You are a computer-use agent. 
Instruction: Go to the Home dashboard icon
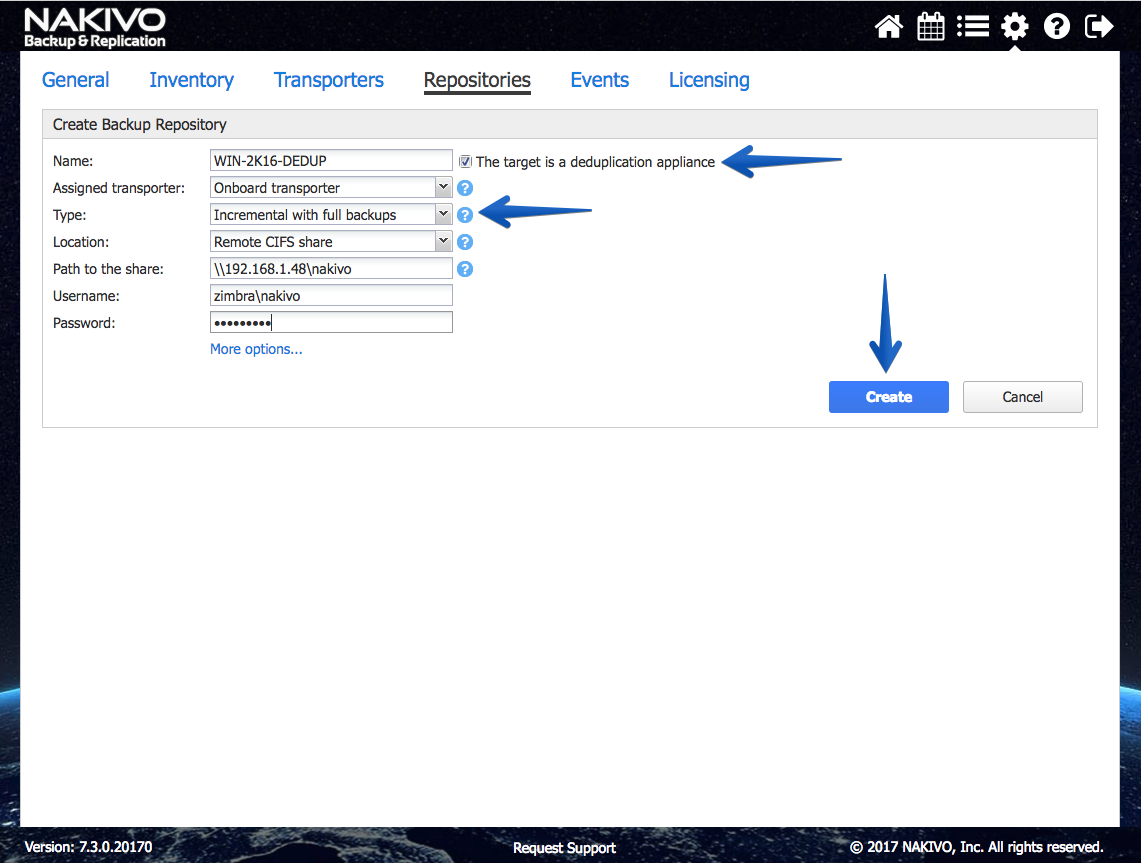[888, 27]
